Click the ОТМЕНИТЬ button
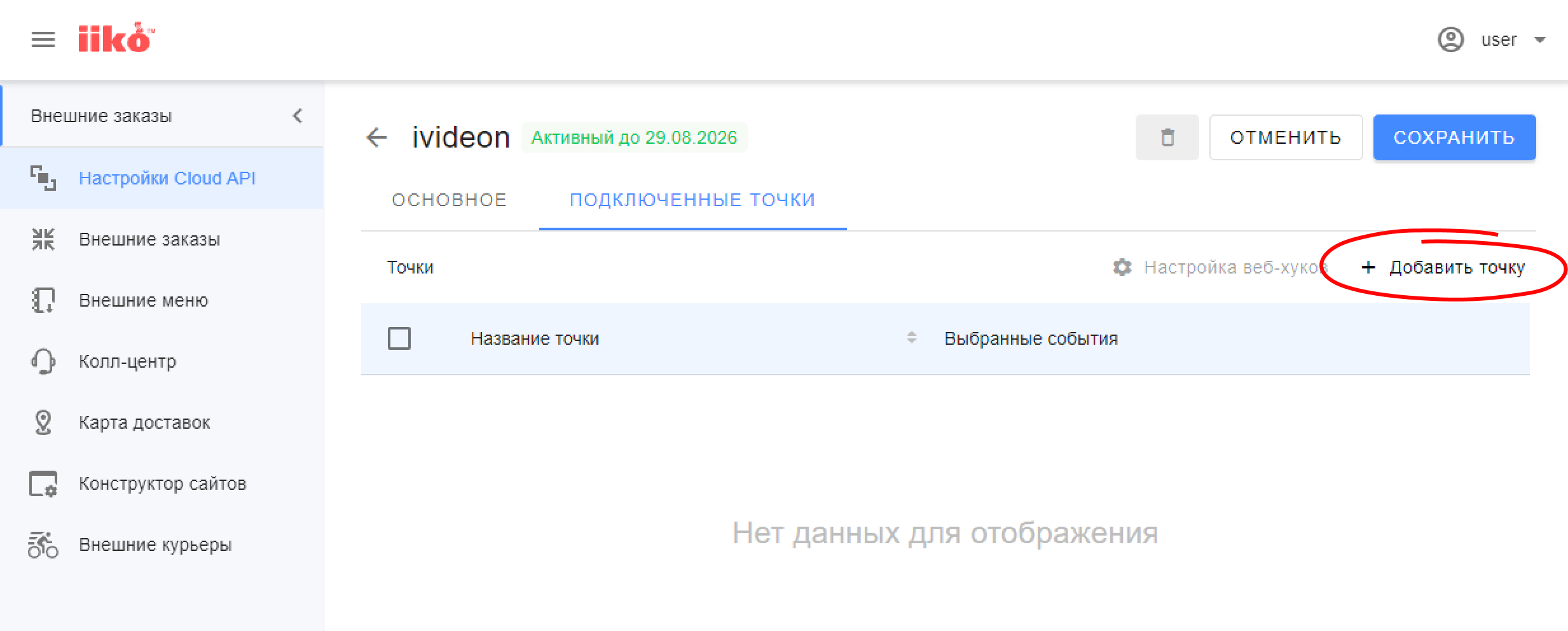 tap(1286, 137)
